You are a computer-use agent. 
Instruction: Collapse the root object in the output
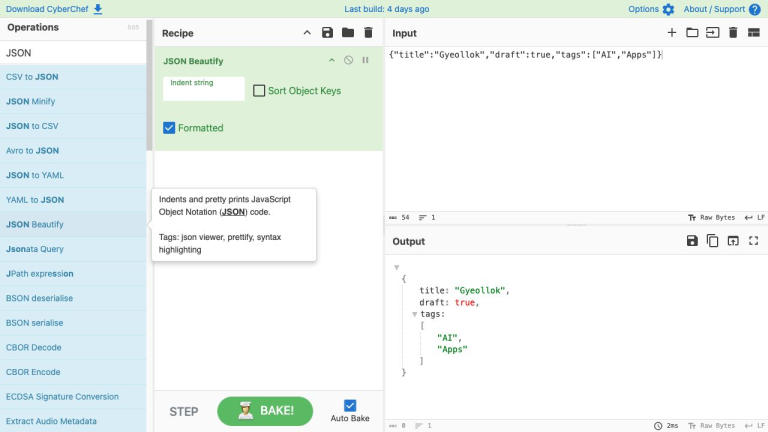pos(397,267)
